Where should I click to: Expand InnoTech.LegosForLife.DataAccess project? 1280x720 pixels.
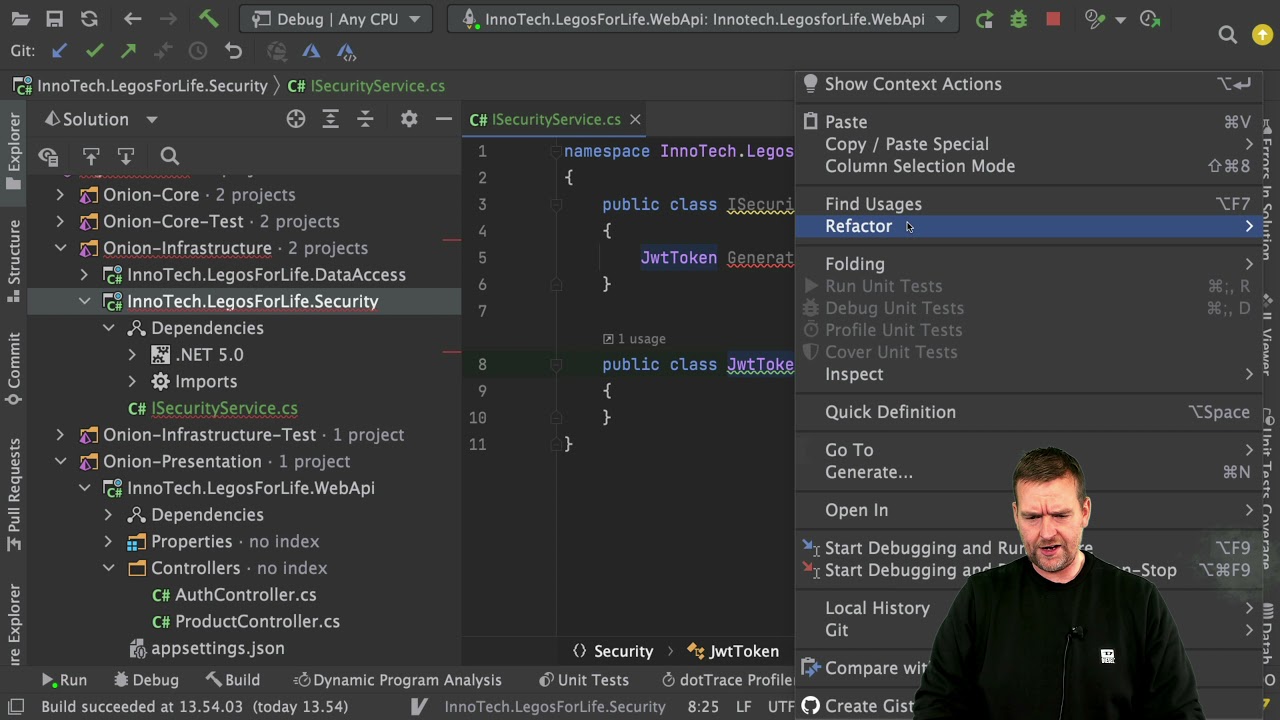point(84,275)
